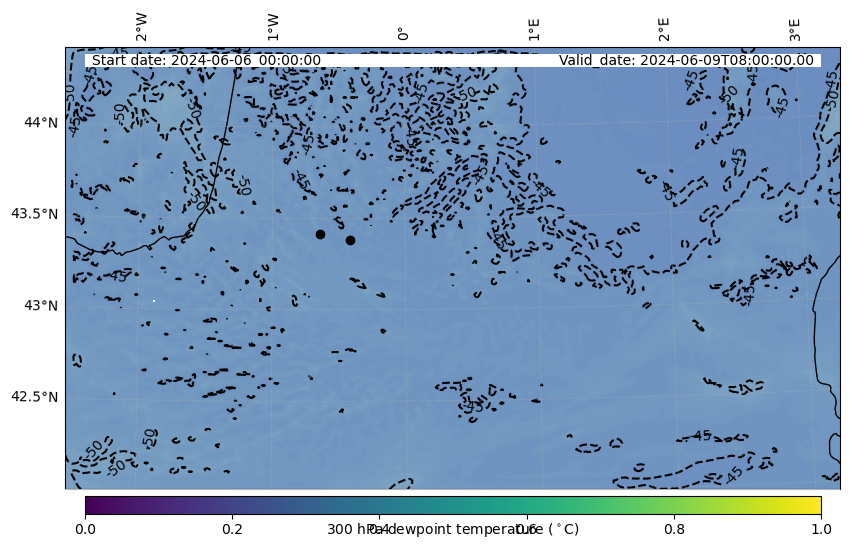Select the 1°E longitude tick label

click(x=534, y=28)
